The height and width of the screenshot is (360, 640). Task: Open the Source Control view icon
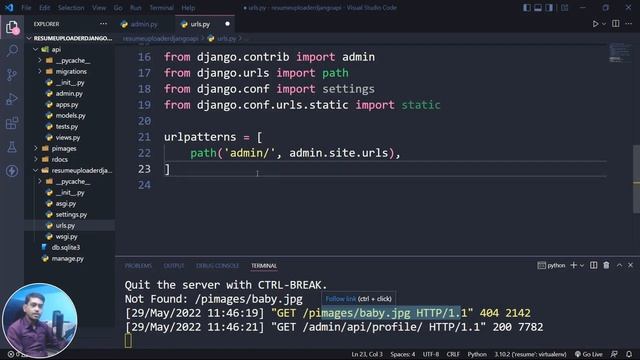[12, 75]
